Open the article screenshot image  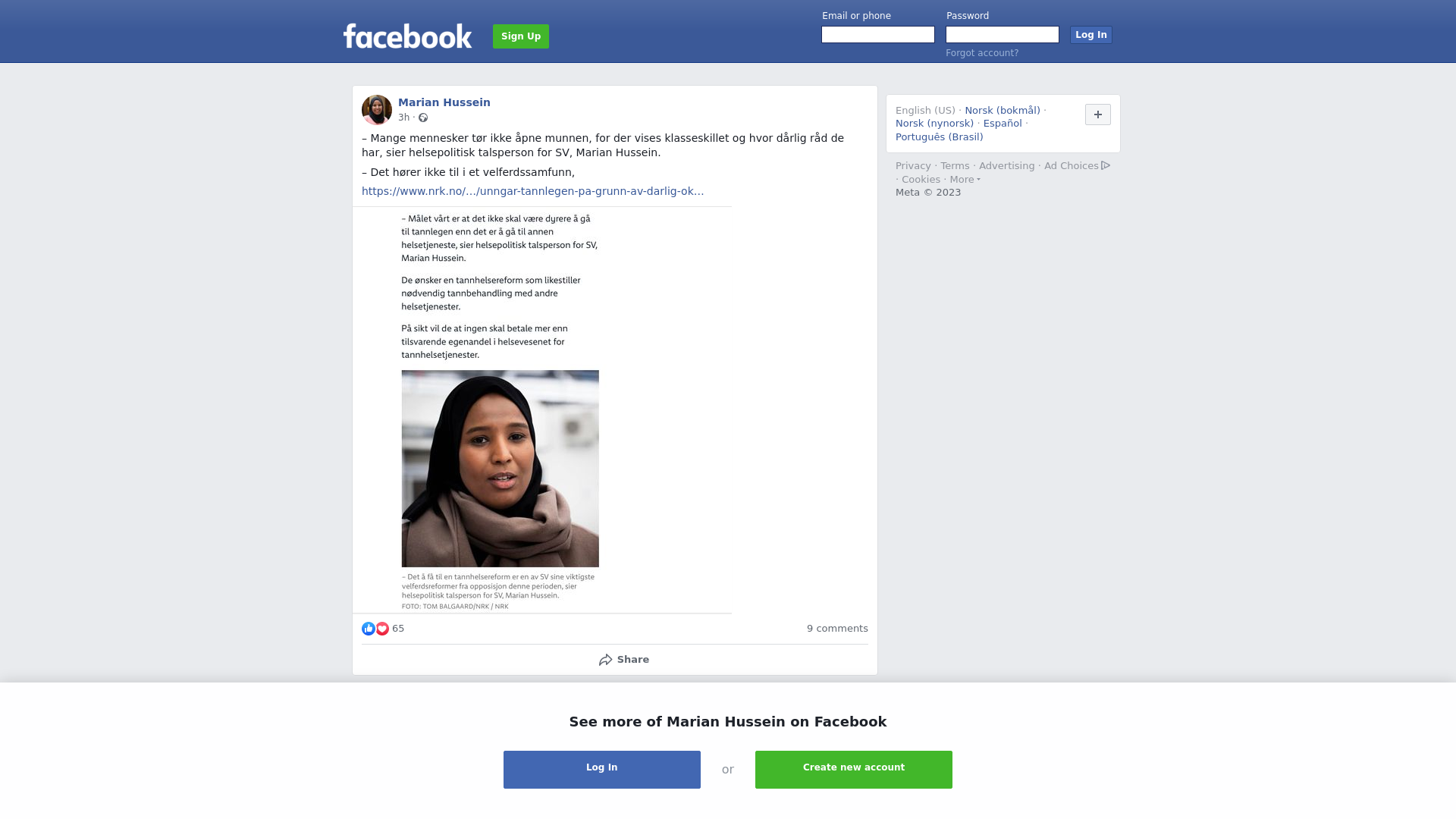coord(542,409)
